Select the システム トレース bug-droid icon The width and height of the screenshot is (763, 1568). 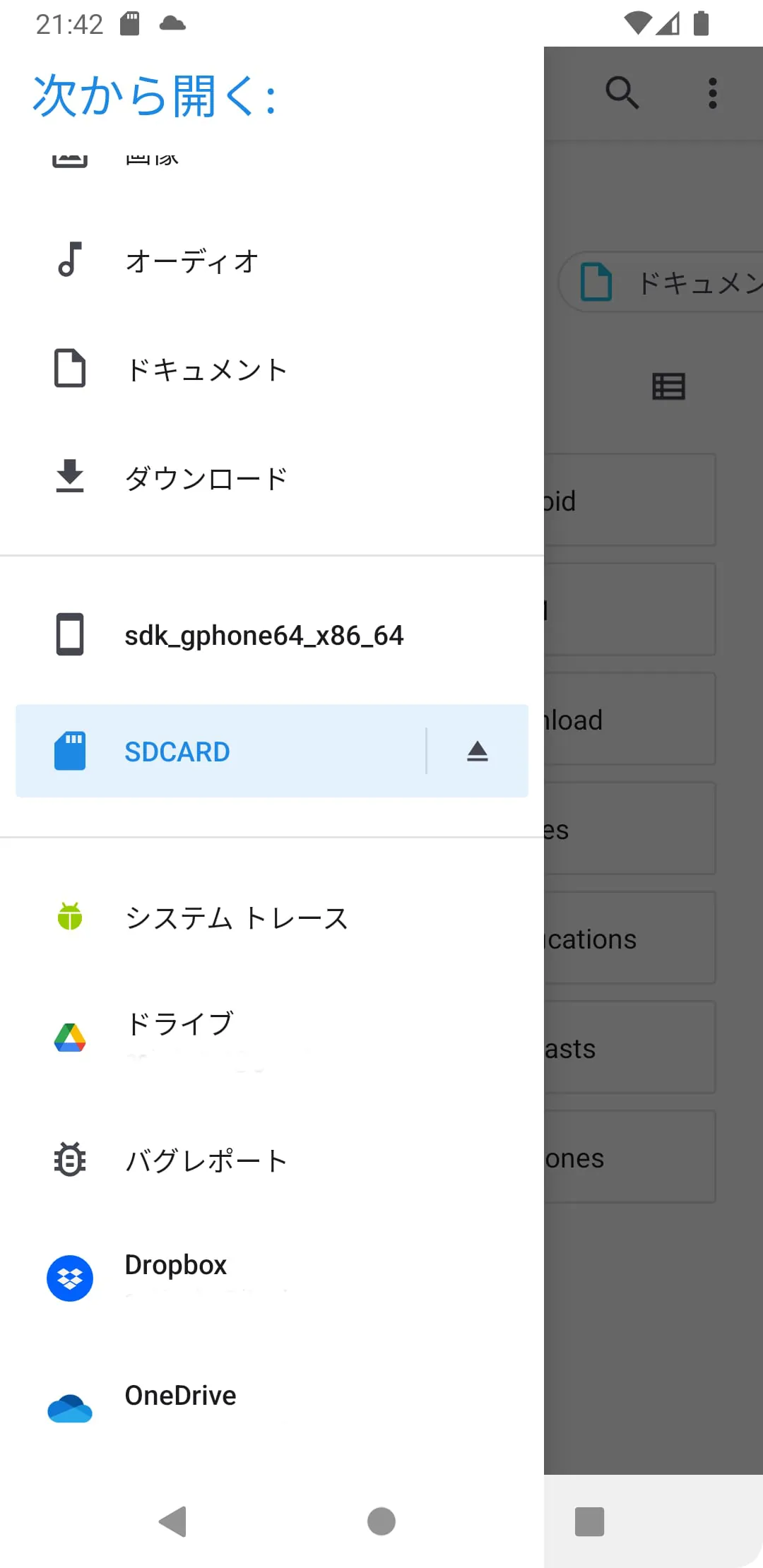coord(69,916)
